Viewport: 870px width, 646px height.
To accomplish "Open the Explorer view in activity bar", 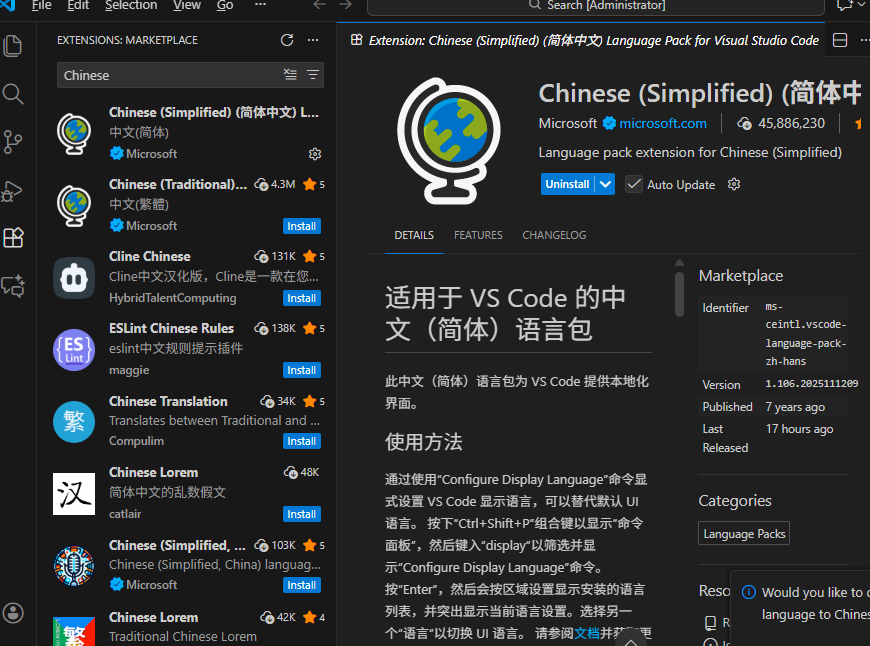I will [x=13, y=46].
